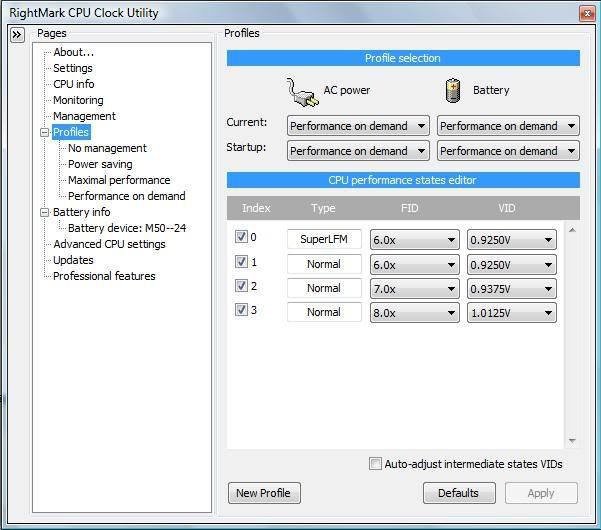Open the Startup AC power profile dropdown
The image size is (601, 530).
pyautogui.click(x=358, y=151)
